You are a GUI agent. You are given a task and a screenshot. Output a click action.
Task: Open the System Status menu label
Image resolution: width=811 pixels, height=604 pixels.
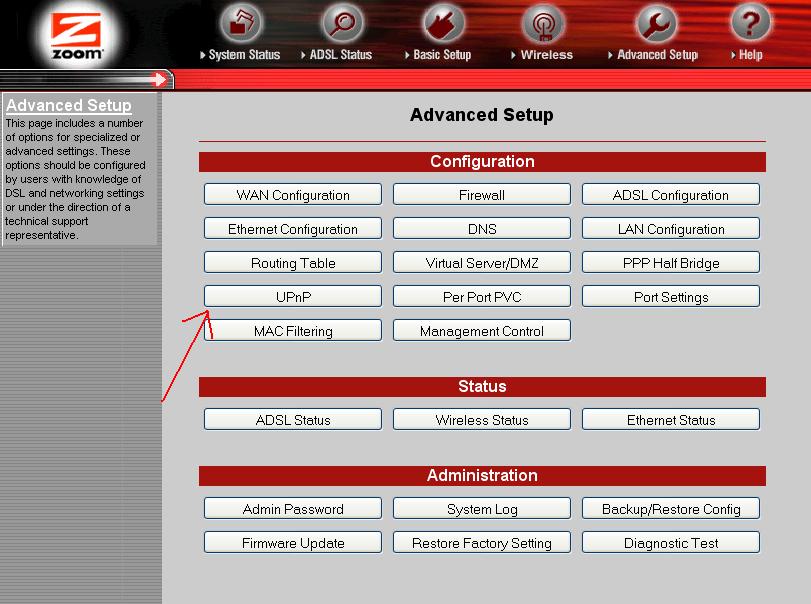click(x=244, y=55)
